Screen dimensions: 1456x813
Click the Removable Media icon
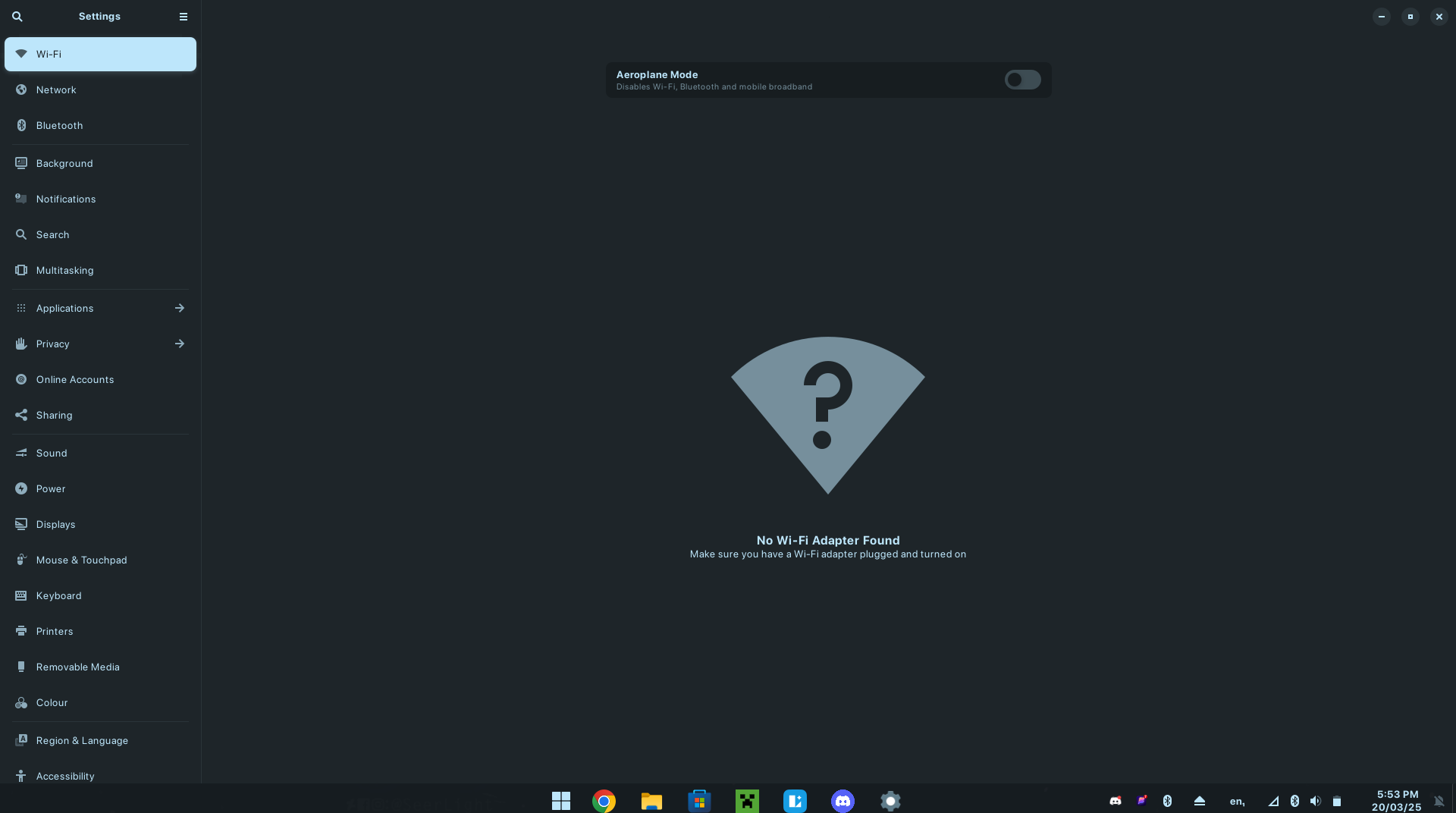(21, 667)
